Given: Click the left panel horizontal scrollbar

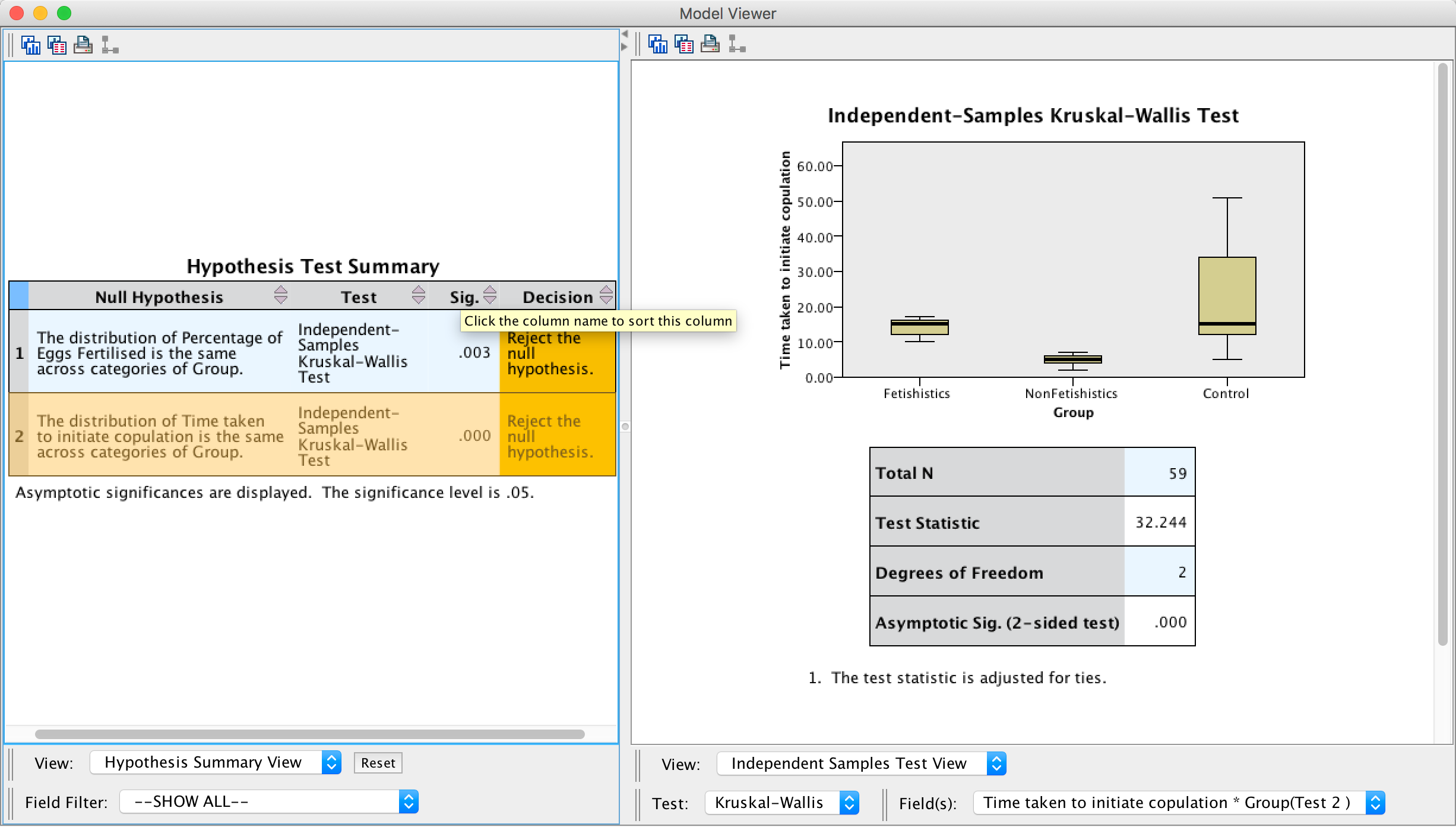Looking at the screenshot, I should [x=309, y=735].
